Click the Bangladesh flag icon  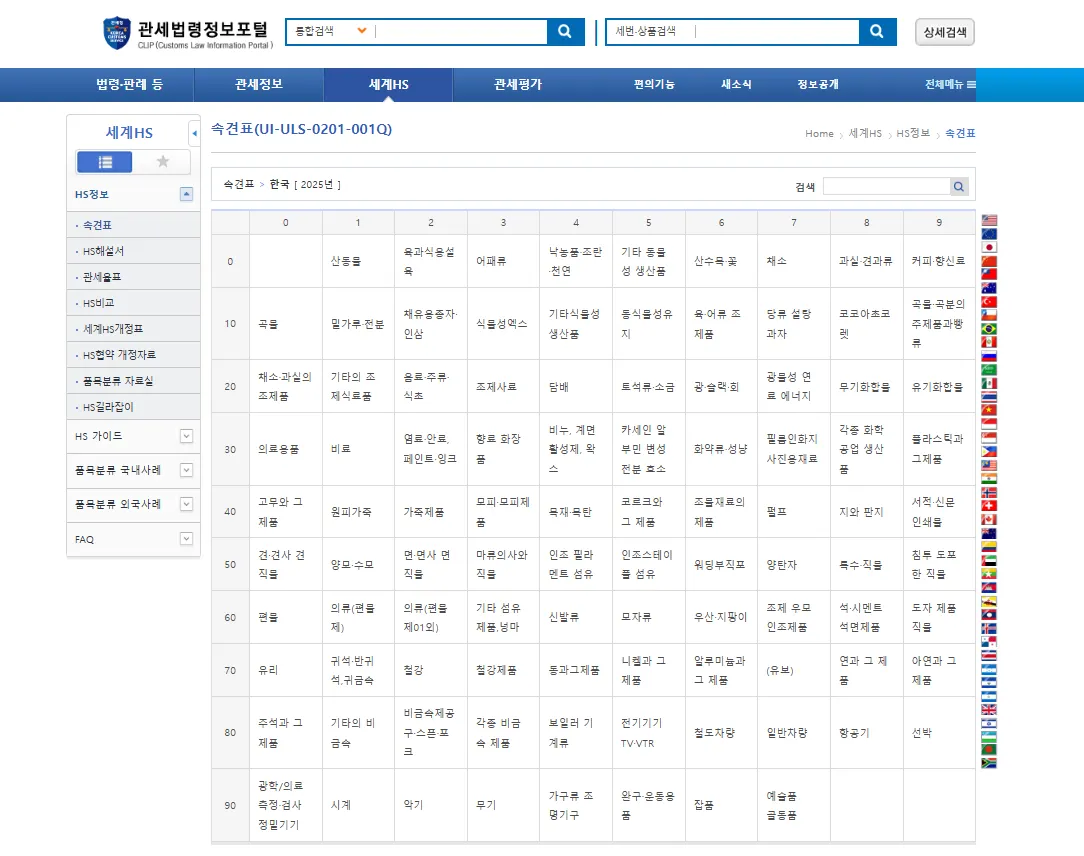[989, 750]
